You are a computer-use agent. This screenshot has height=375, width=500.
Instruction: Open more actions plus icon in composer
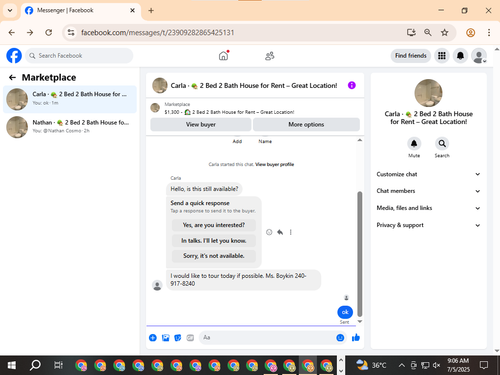(153, 338)
